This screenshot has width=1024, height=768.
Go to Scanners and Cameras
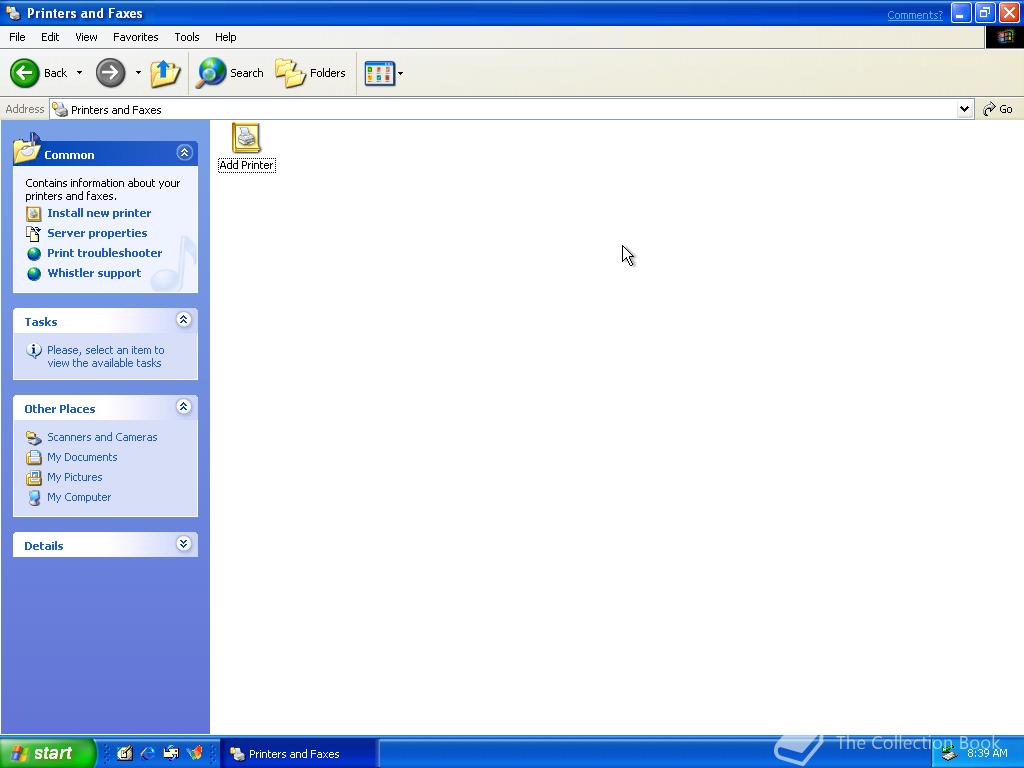click(x=102, y=437)
